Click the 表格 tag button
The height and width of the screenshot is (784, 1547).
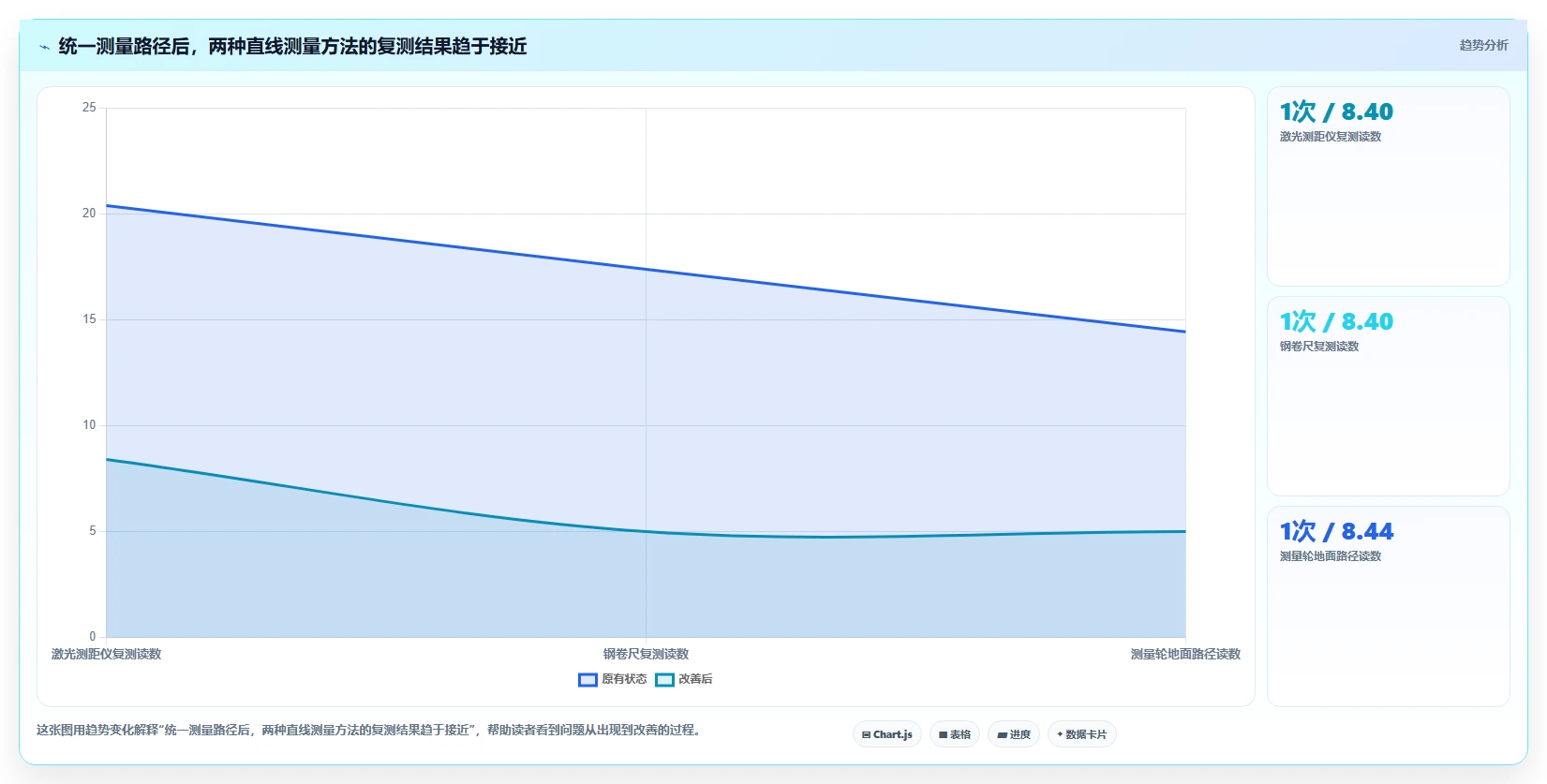(x=955, y=734)
